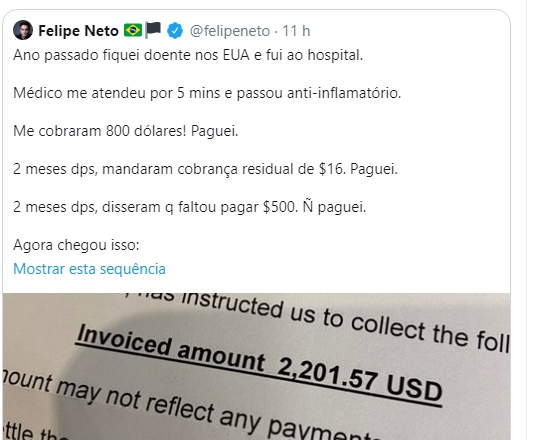Click the line about Médico me atendeu
The height and width of the screenshot is (440, 535).
pos(207,93)
